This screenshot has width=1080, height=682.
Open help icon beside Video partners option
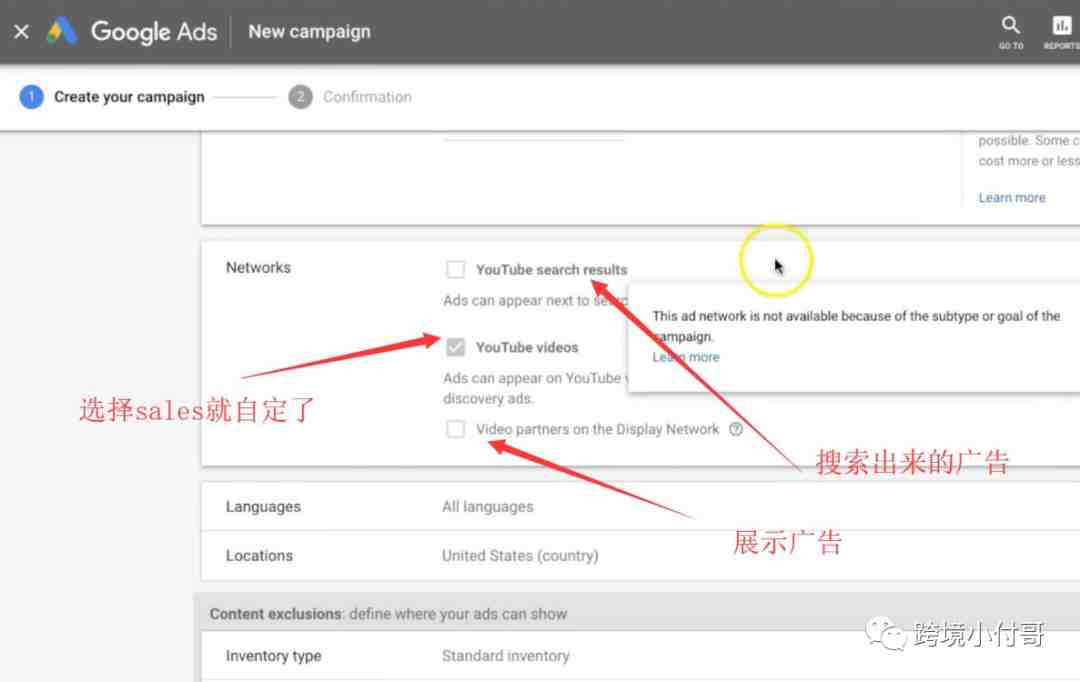point(736,429)
